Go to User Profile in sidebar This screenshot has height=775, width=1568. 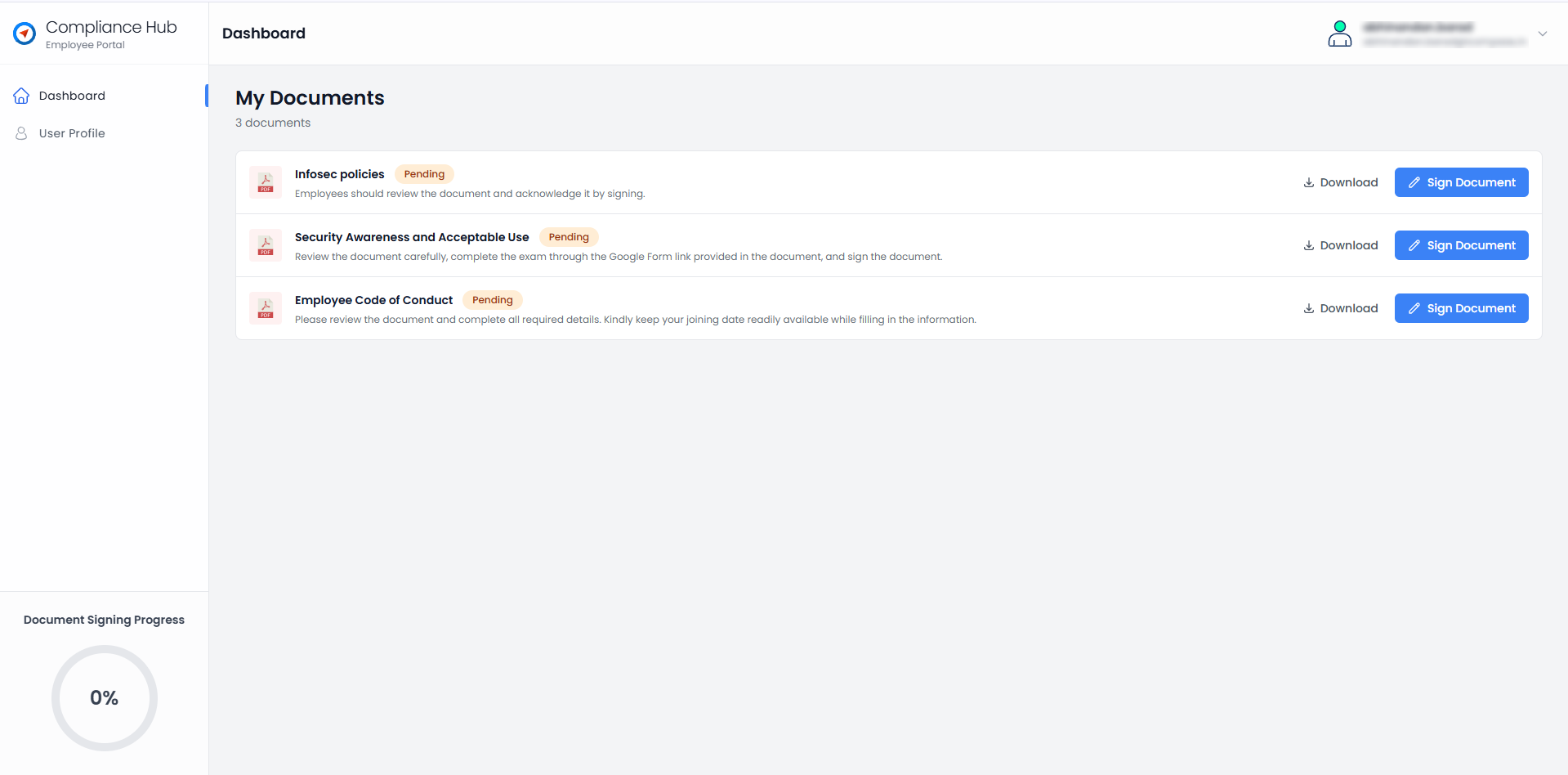point(72,133)
